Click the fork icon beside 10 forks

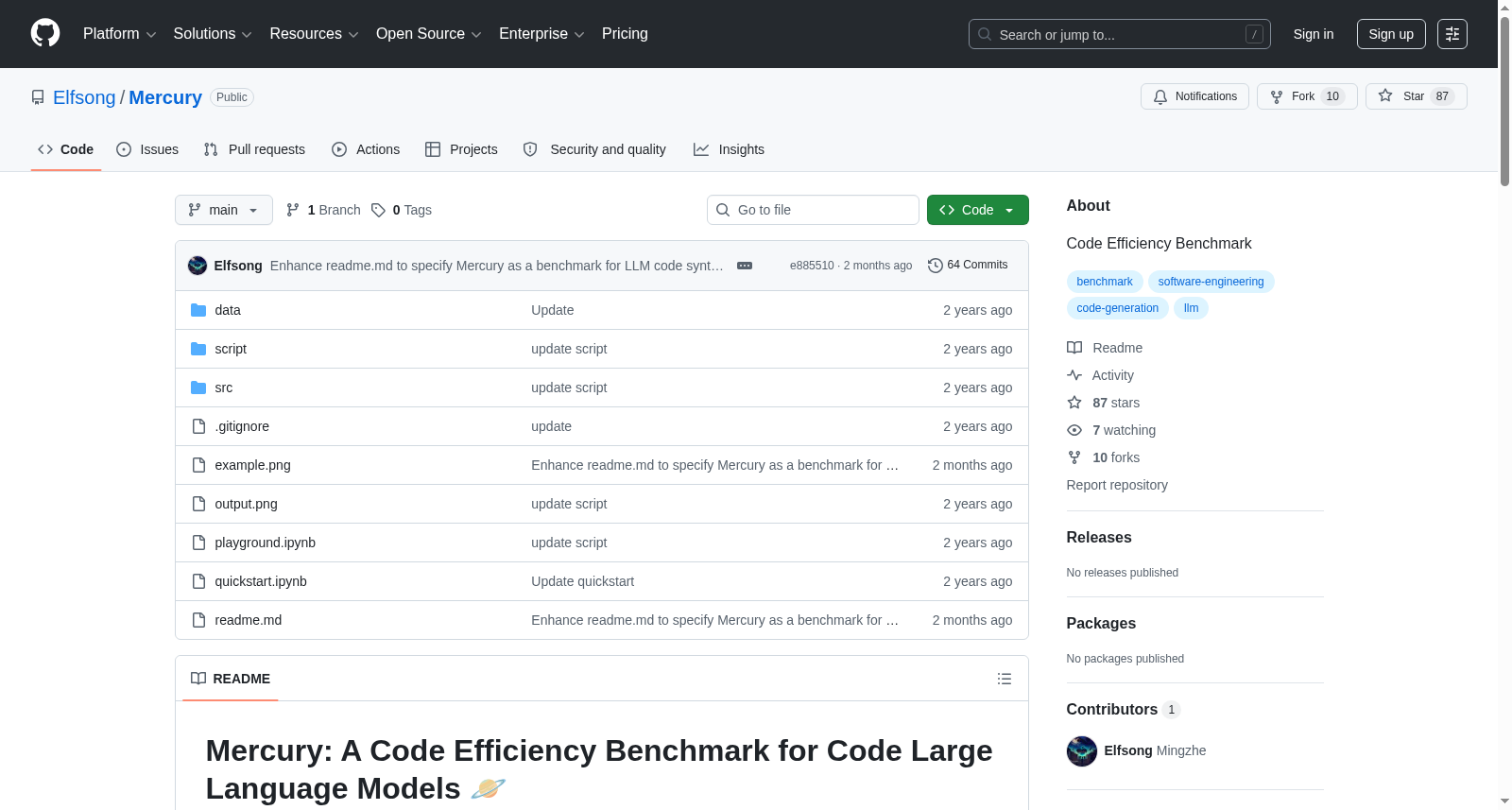coord(1074,457)
